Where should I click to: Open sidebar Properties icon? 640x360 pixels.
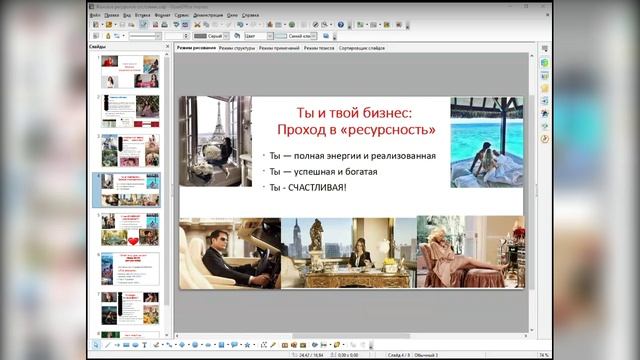544,63
